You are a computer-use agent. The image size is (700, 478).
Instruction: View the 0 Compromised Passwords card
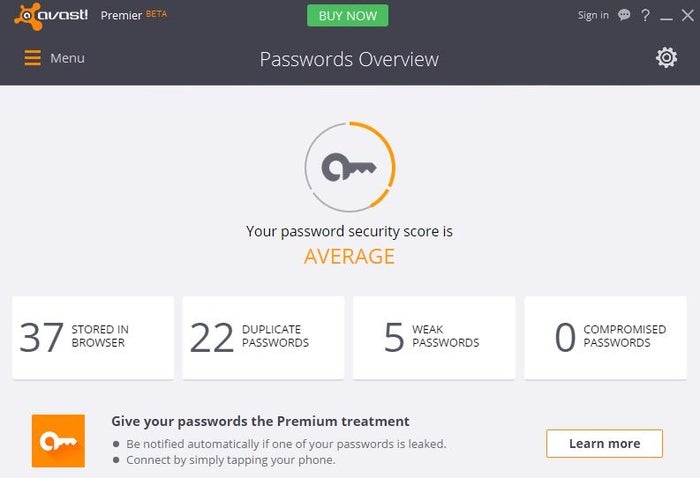605,337
